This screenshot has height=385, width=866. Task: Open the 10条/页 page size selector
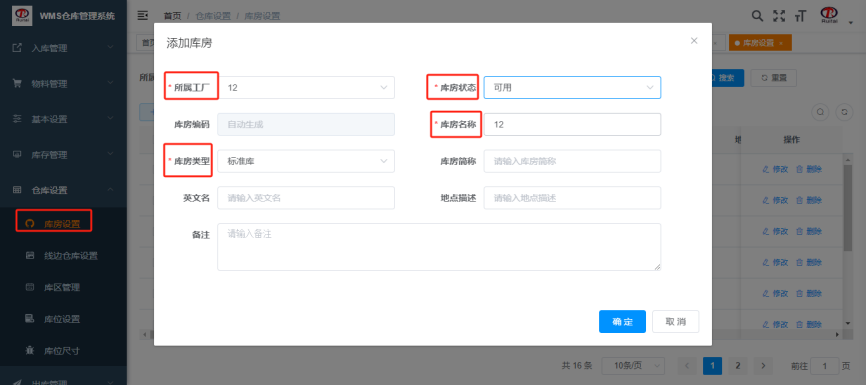pyautogui.click(x=632, y=366)
